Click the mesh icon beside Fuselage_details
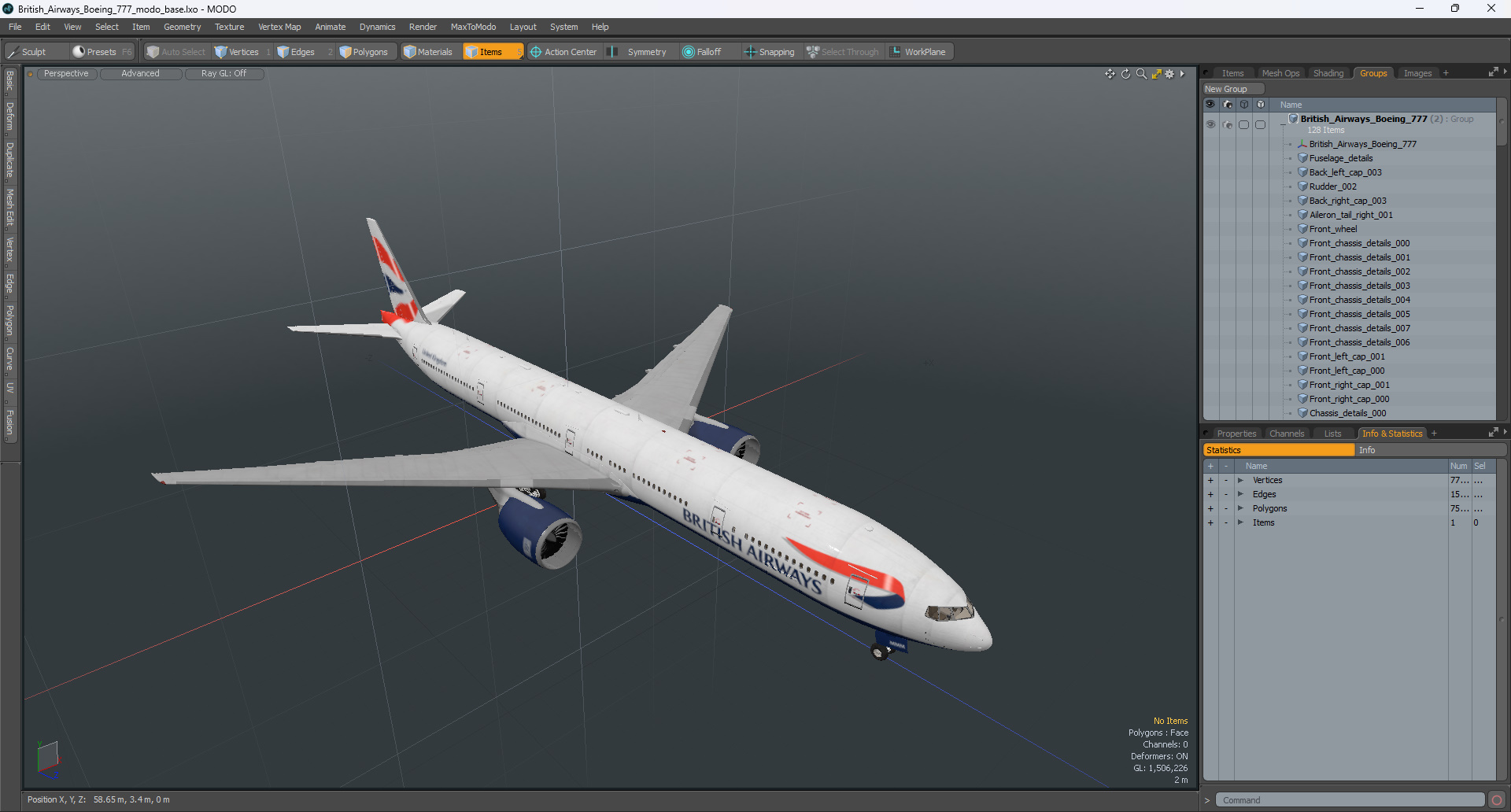 (x=1302, y=158)
